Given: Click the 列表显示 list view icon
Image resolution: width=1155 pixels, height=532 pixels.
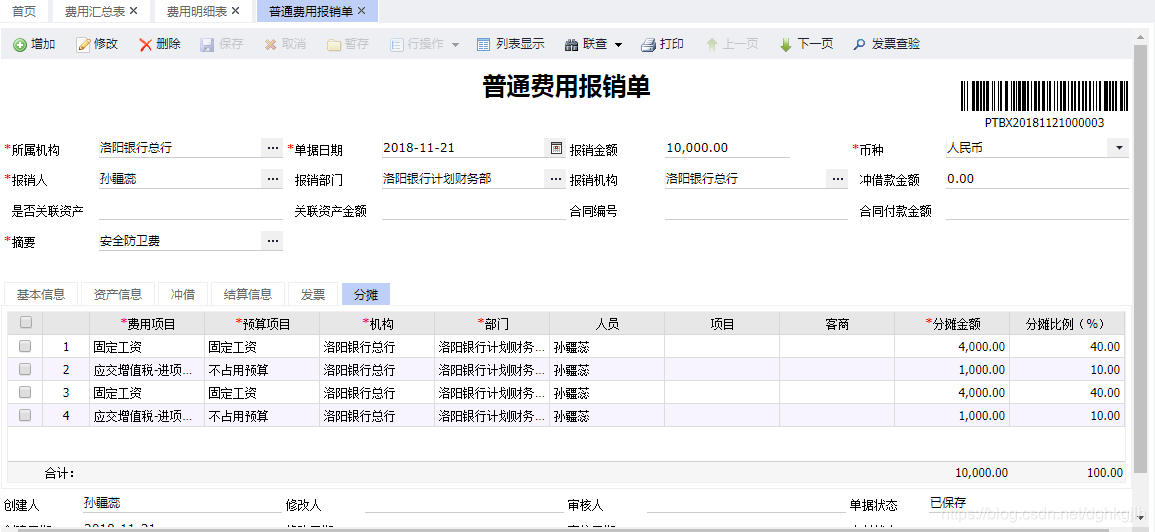Looking at the screenshot, I should [483, 45].
